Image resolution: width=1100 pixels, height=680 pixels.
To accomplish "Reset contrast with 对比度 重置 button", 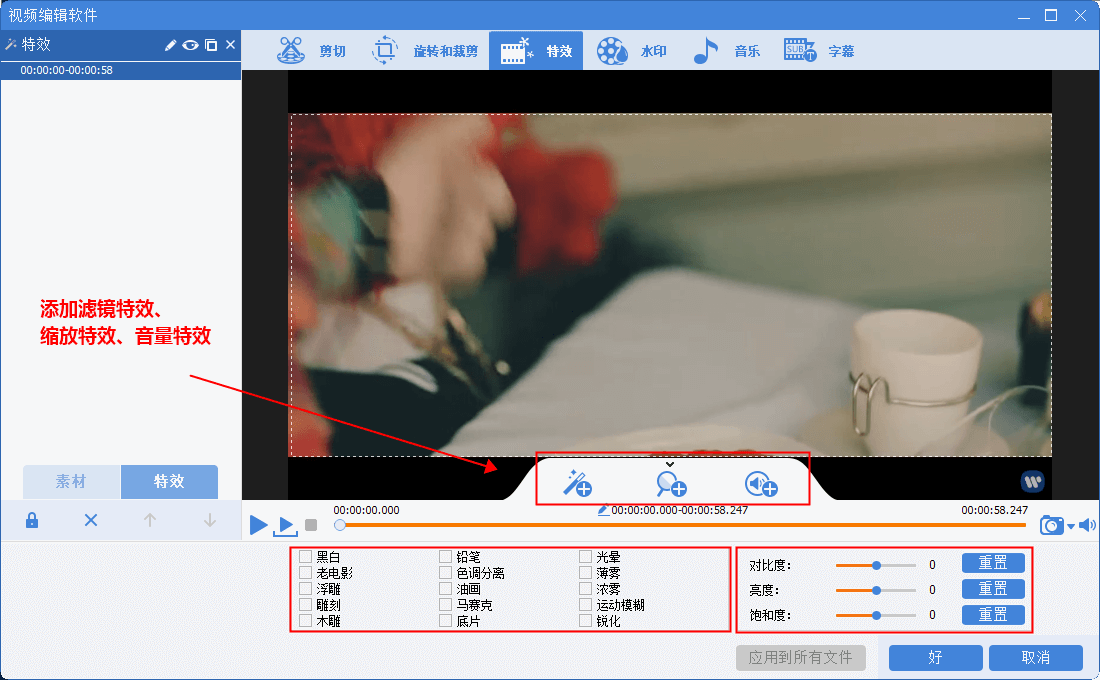I will pos(993,563).
